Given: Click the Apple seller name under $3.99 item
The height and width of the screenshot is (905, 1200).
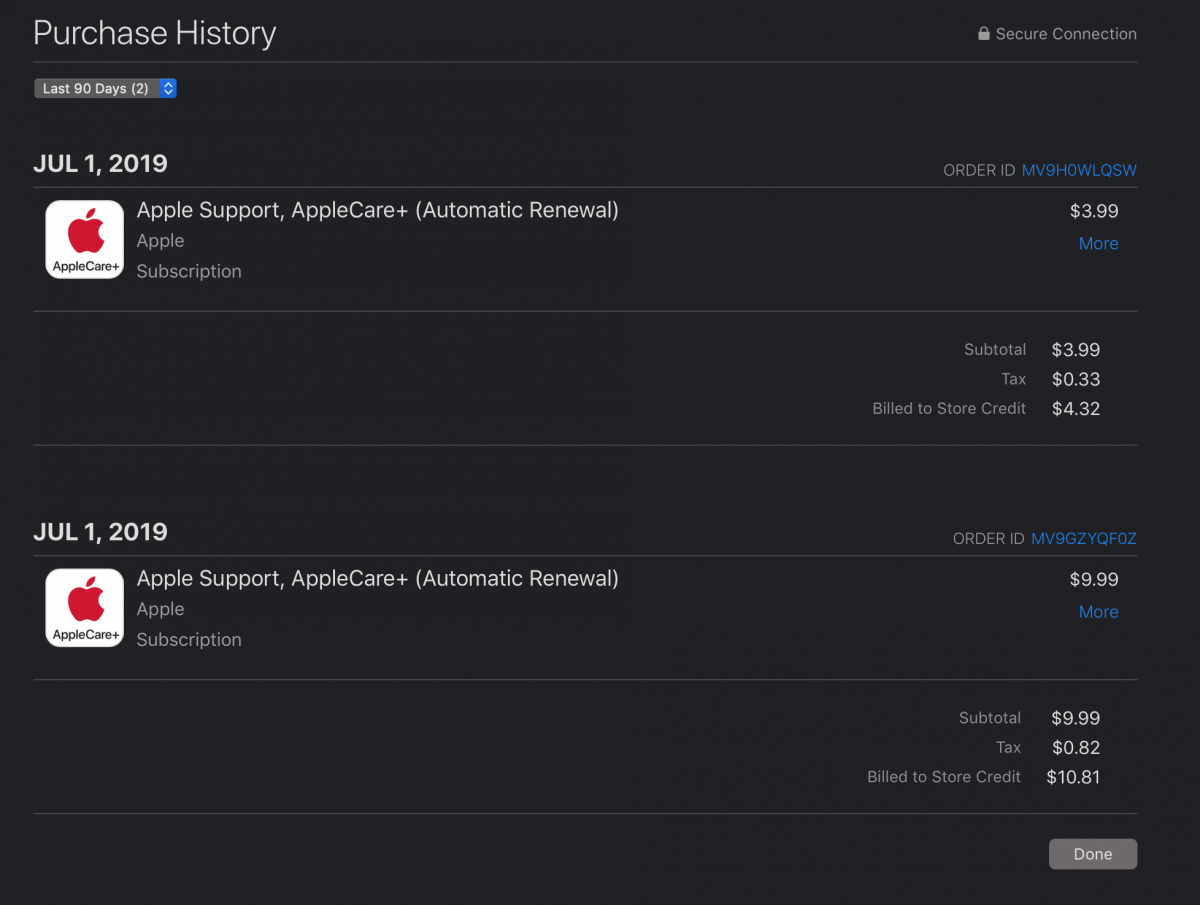Looking at the screenshot, I should tap(161, 241).
